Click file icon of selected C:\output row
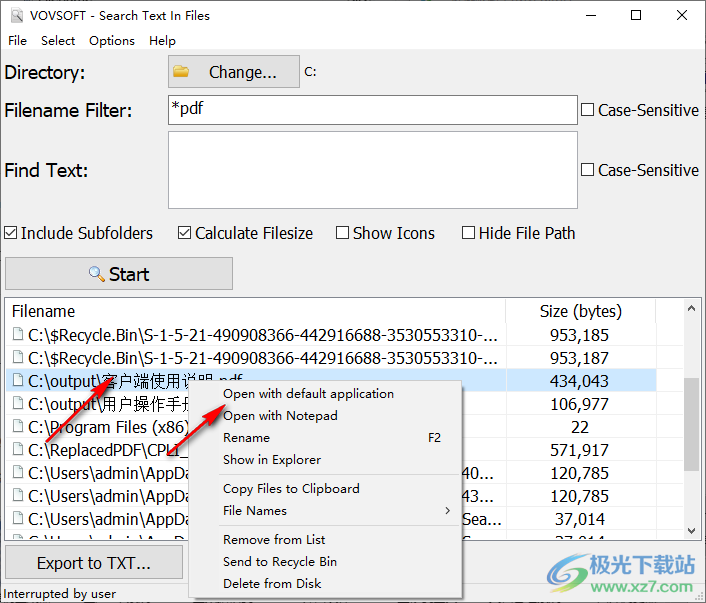Viewport: 706px width, 603px height. pyautogui.click(x=18, y=380)
